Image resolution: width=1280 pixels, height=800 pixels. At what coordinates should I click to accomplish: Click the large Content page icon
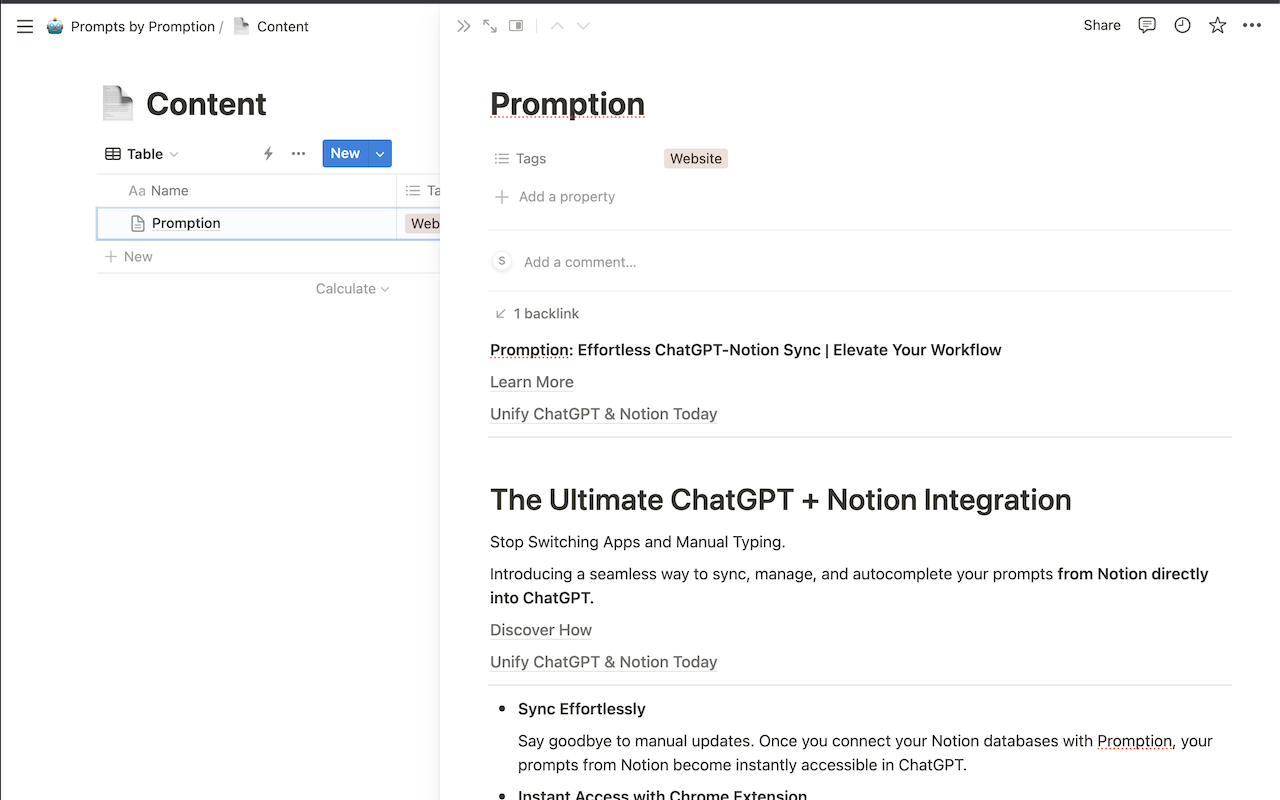tap(117, 103)
